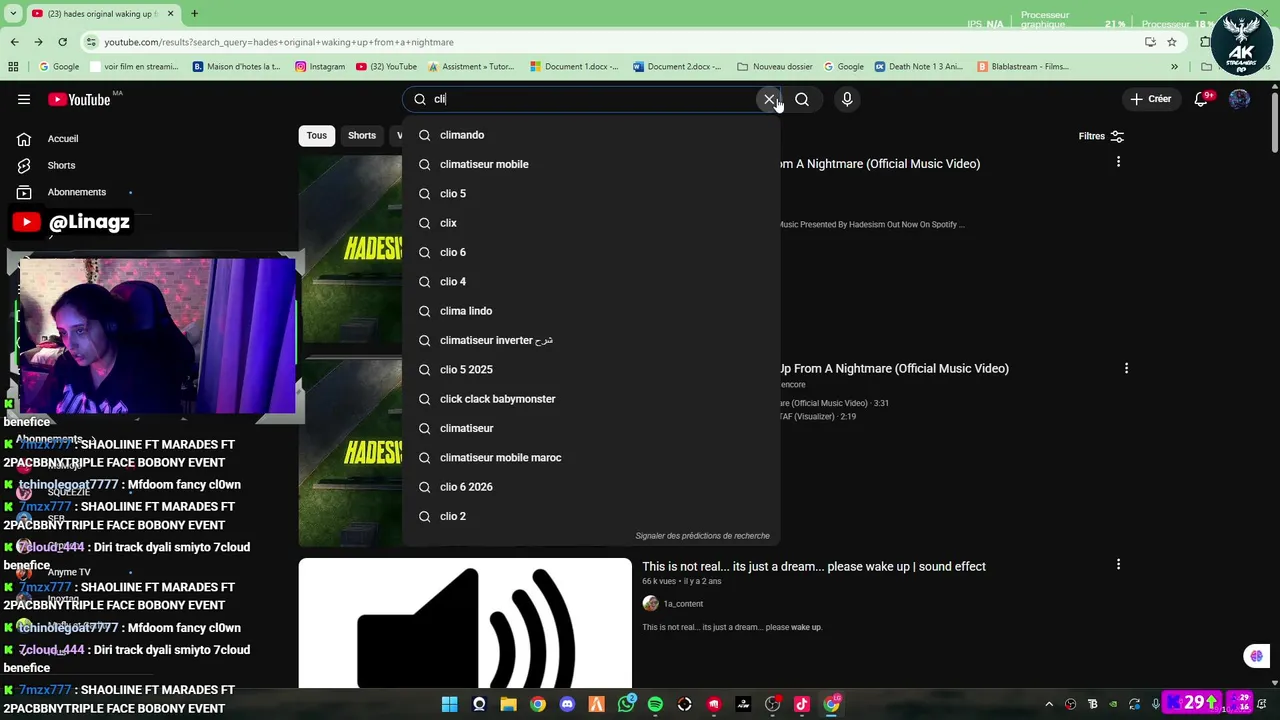Viewport: 1280px width, 720px height.
Task: Open the notifications bell
Action: coord(1201,99)
